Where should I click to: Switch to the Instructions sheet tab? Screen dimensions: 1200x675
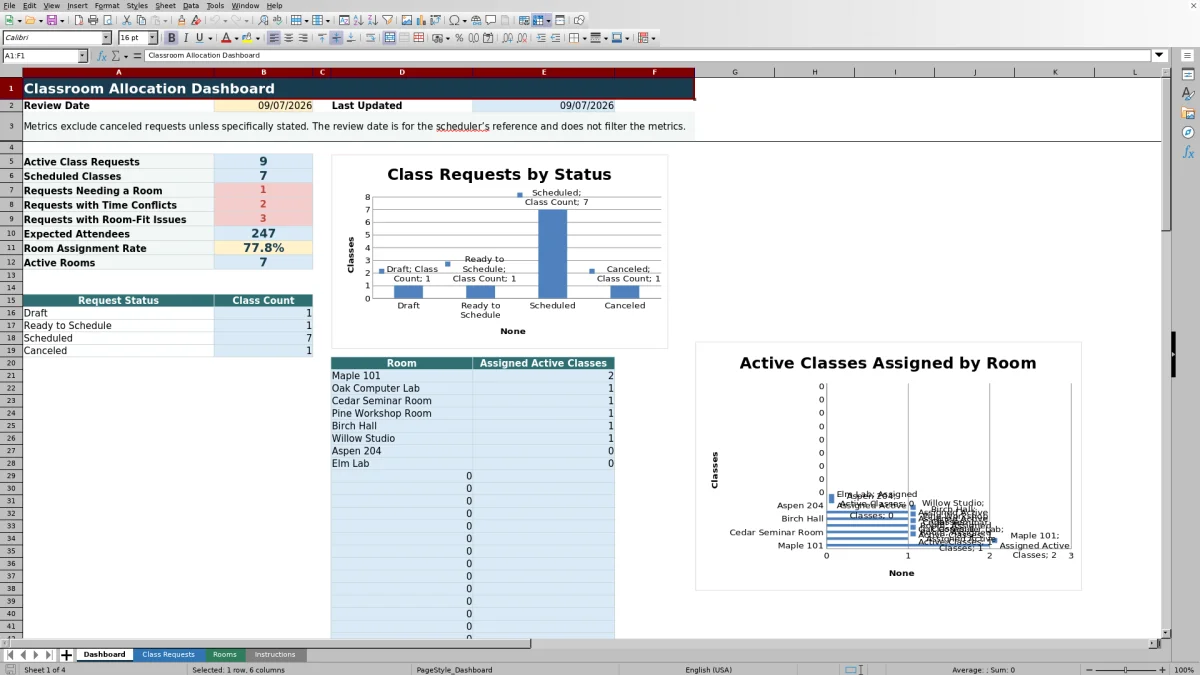pyautogui.click(x=275, y=655)
